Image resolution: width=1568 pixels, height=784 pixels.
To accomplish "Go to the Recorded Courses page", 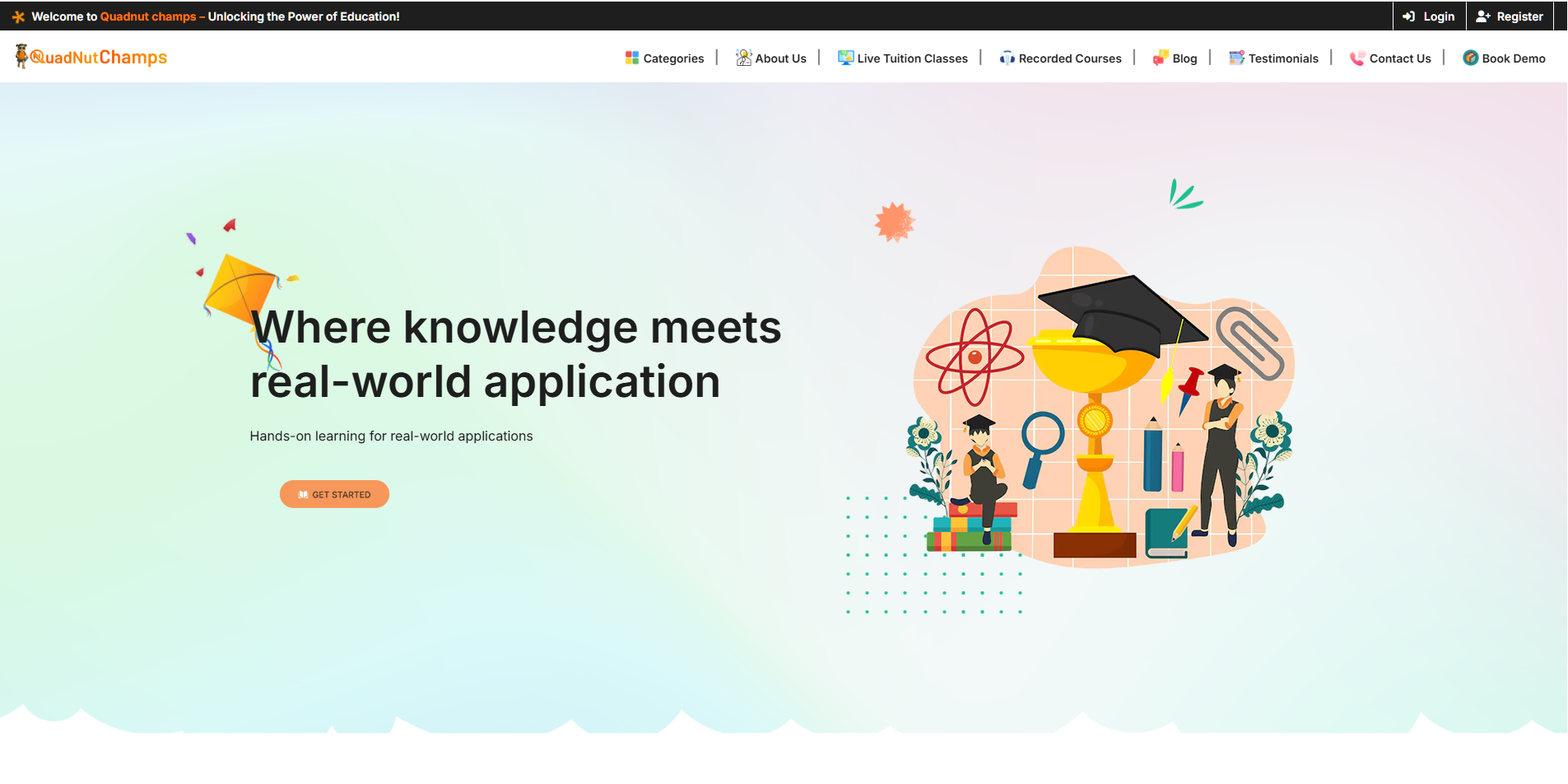I will click(1069, 58).
